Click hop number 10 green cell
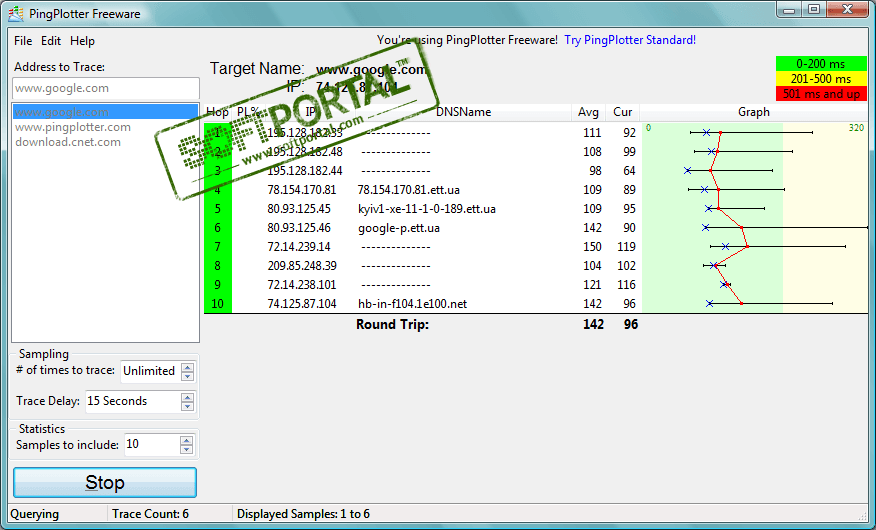Screen dimensions: 876x530 point(218,304)
